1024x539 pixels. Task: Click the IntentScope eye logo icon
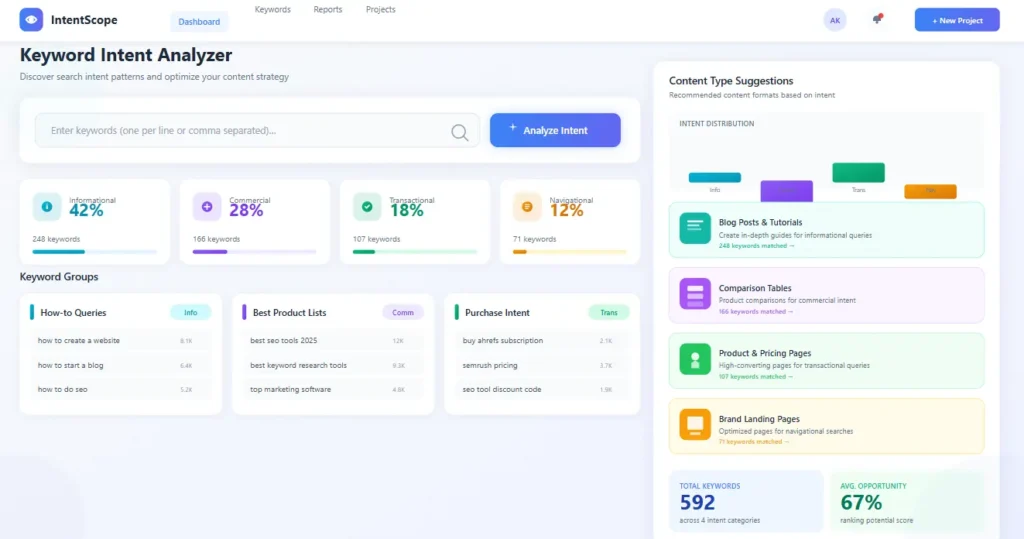pyautogui.click(x=31, y=20)
